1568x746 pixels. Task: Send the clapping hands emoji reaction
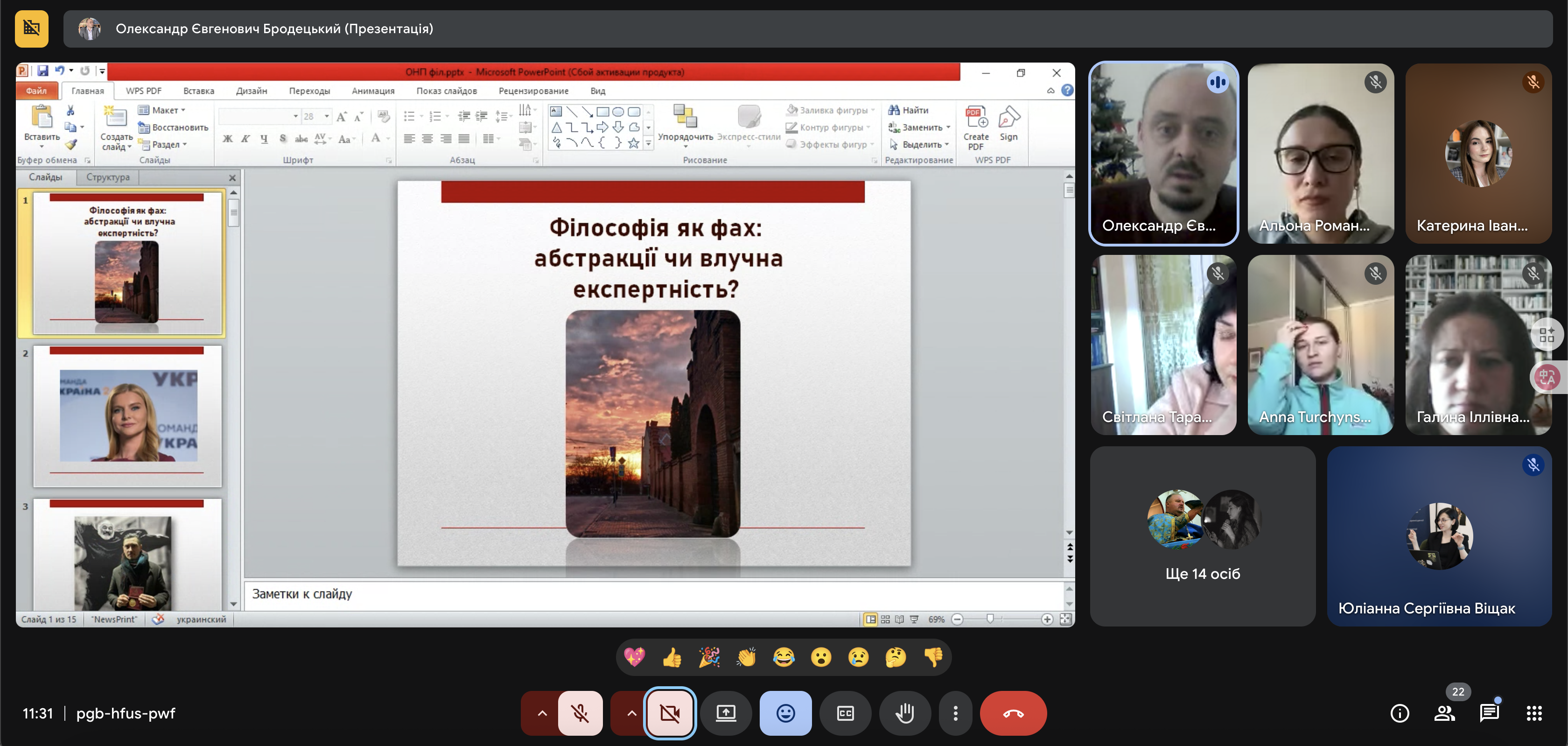click(x=746, y=658)
